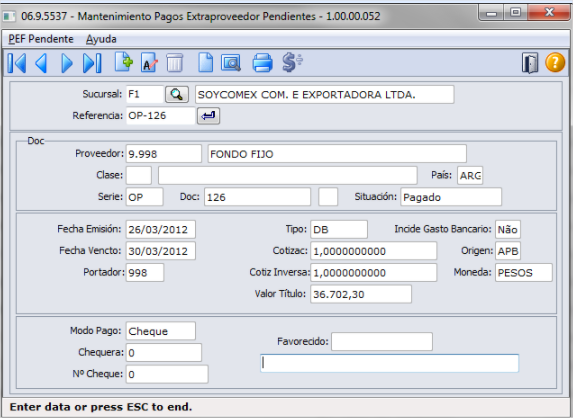Click the Favorecido code field
Viewport: 573px width, 418px height.
click(x=382, y=342)
